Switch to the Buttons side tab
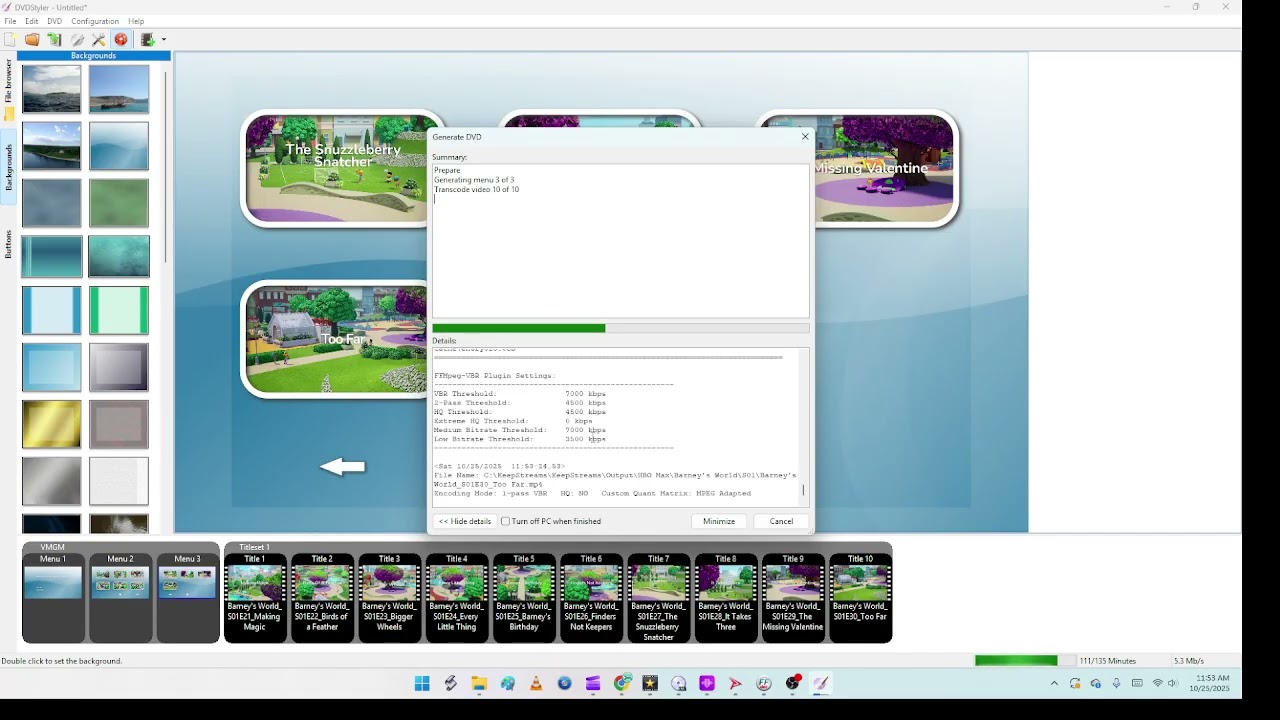 pos(8,244)
